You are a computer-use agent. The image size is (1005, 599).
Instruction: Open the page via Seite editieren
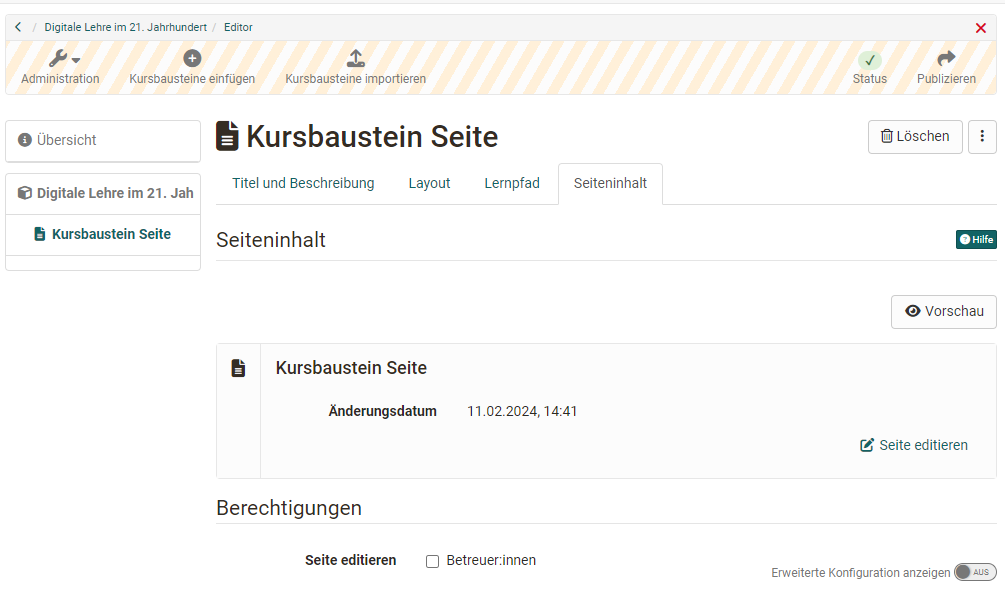(913, 445)
